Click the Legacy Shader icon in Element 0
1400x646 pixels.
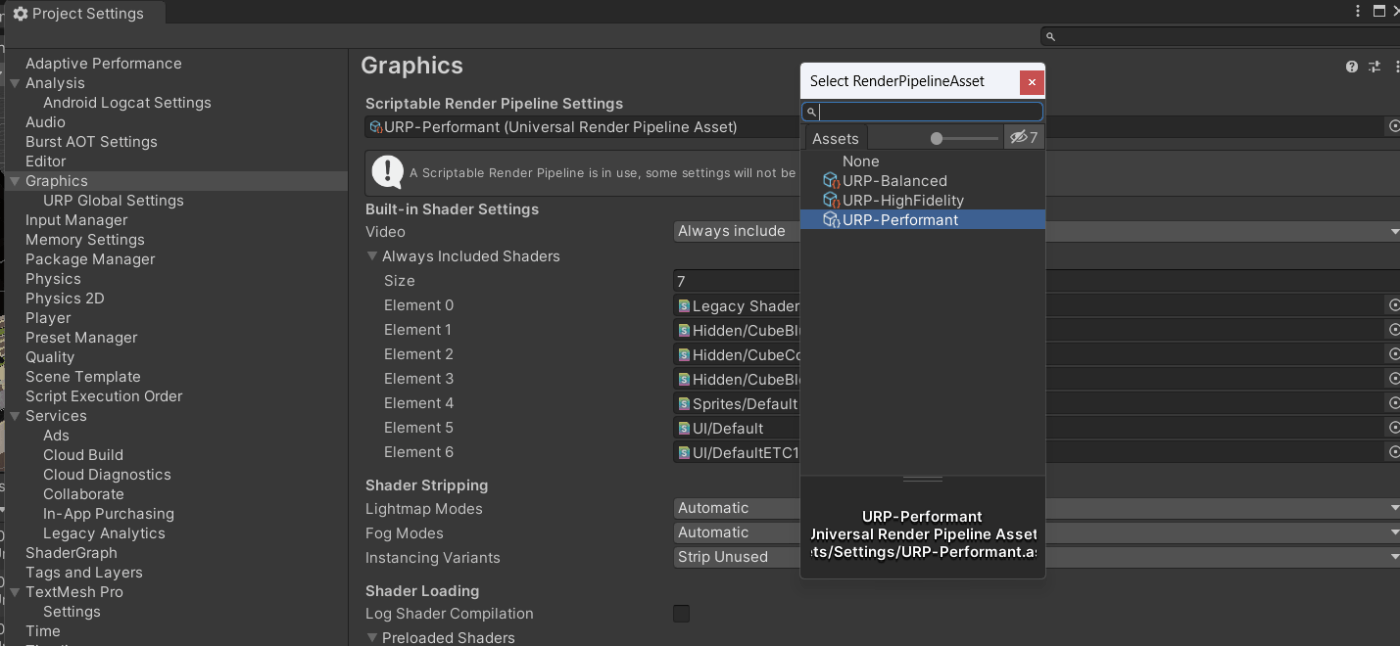click(x=684, y=306)
